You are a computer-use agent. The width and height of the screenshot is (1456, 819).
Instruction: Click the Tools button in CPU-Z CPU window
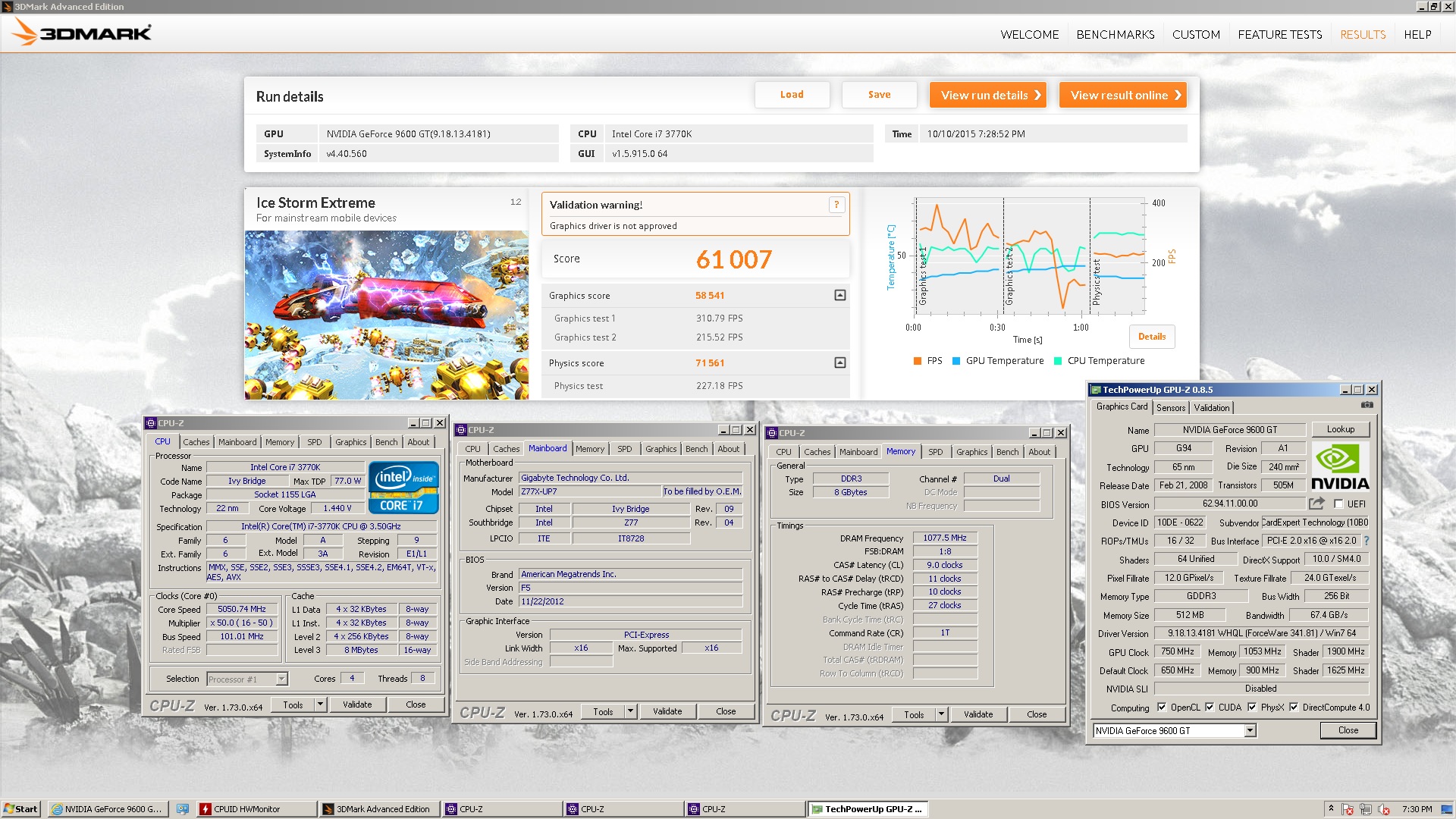point(293,704)
